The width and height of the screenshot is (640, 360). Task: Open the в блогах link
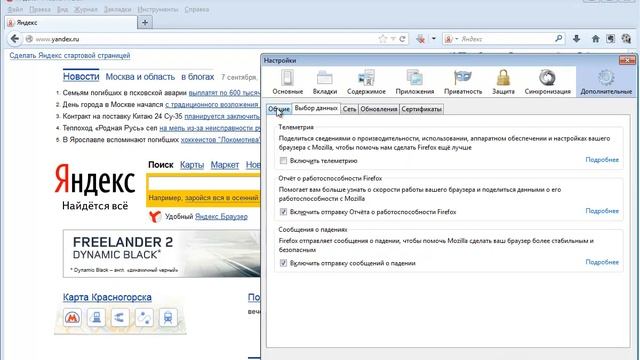click(198, 77)
